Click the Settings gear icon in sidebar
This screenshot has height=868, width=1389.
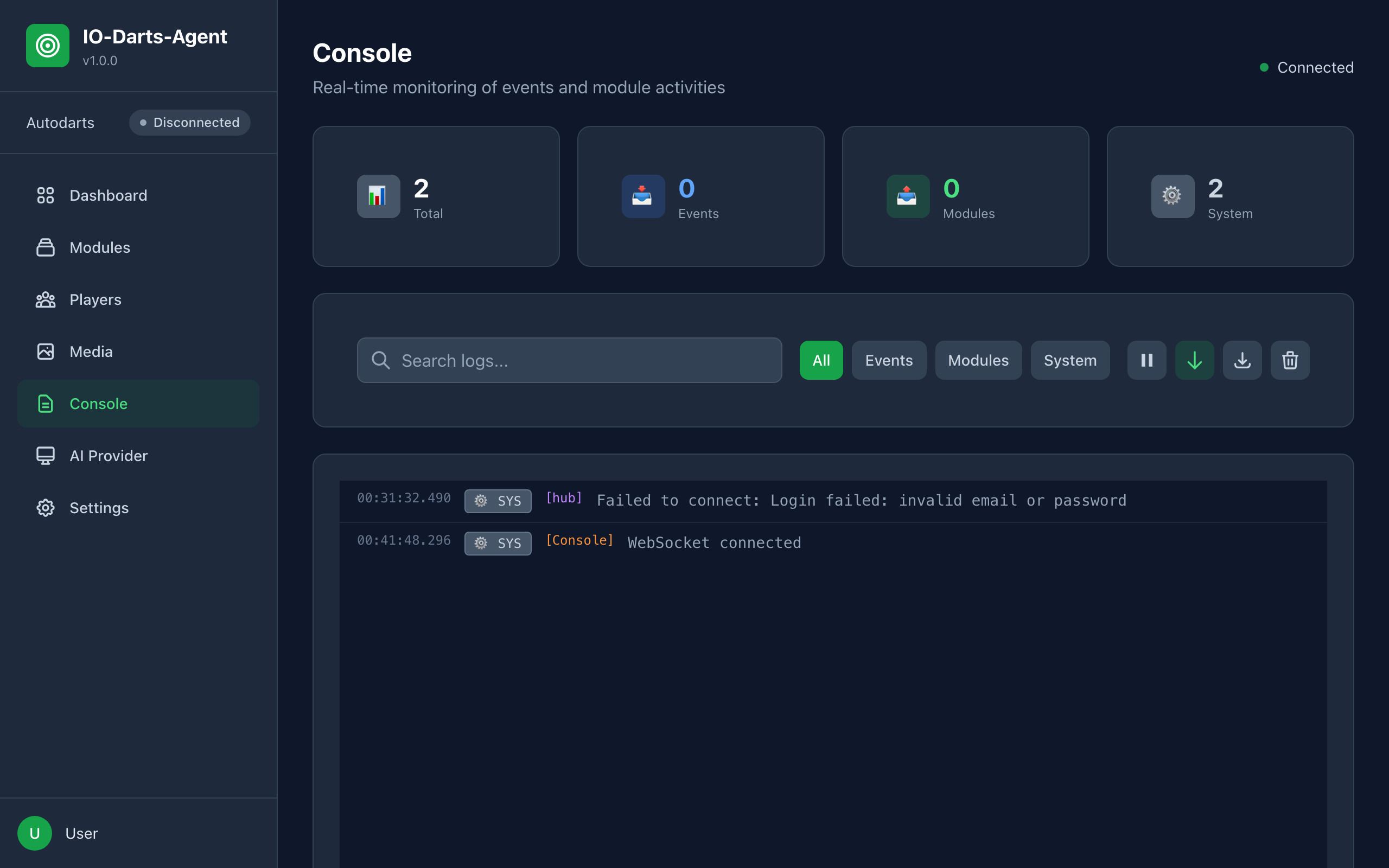click(46, 507)
